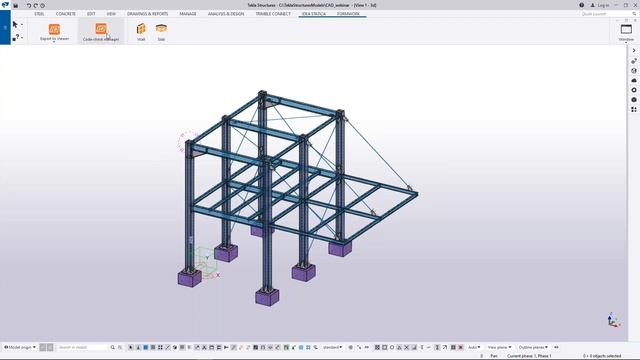Open the Help question mark icon

pos(581,5)
